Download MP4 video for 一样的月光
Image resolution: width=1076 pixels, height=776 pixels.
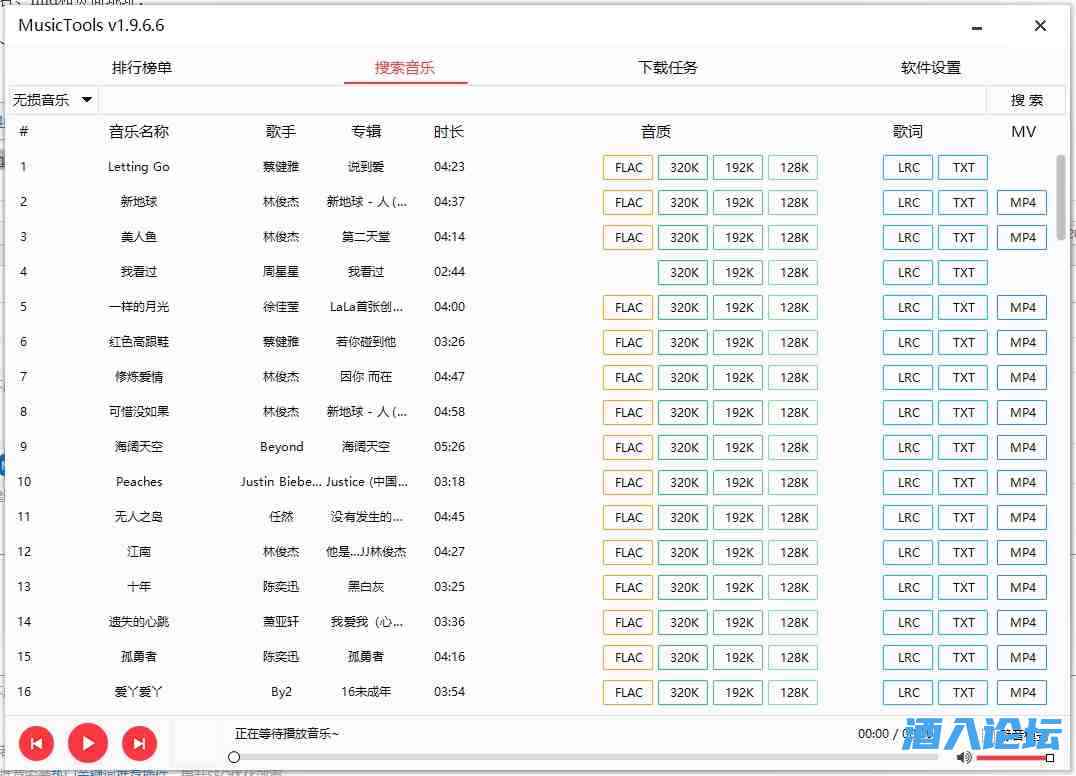pos(1022,308)
